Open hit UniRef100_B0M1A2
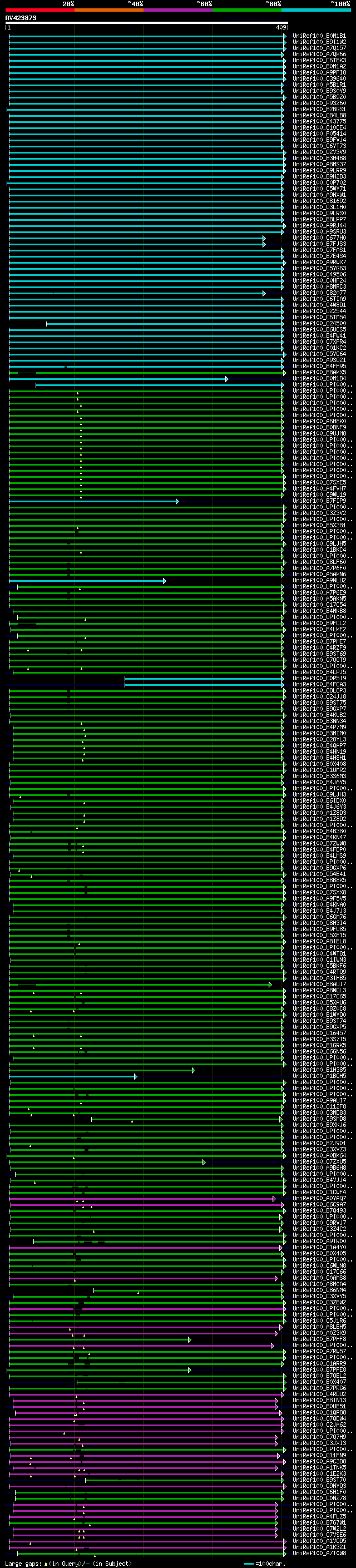356x1568 pixels. coord(319,66)
